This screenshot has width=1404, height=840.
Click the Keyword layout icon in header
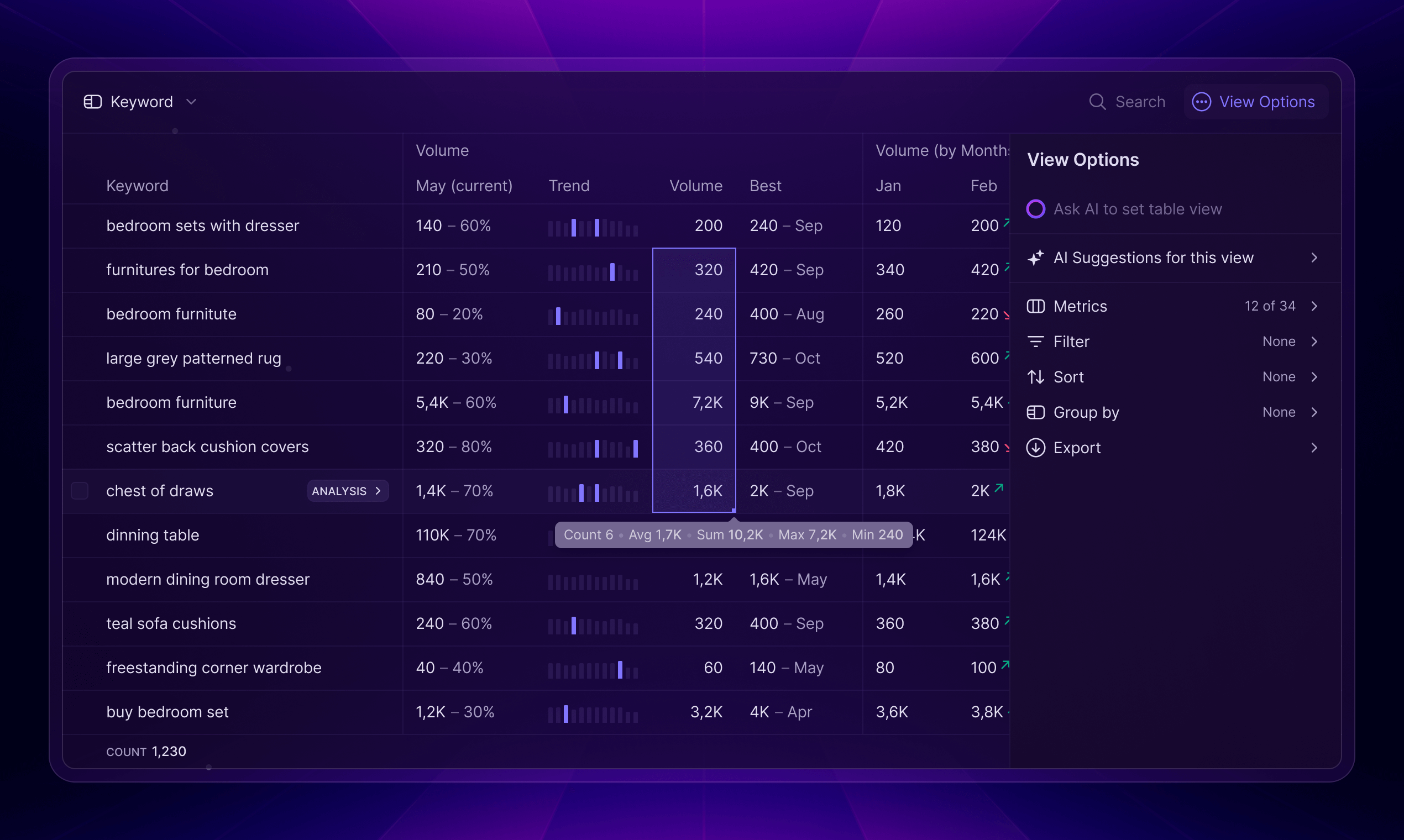(x=92, y=102)
